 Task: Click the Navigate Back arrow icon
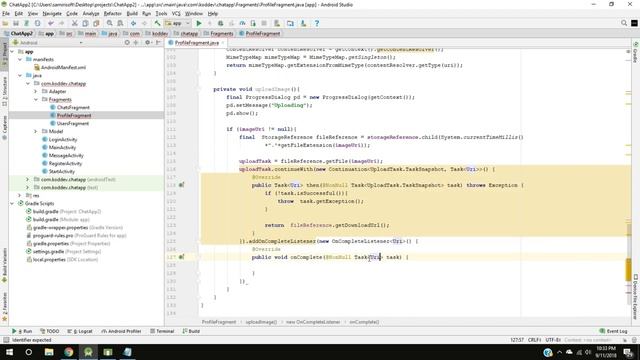click(x=133, y=23)
